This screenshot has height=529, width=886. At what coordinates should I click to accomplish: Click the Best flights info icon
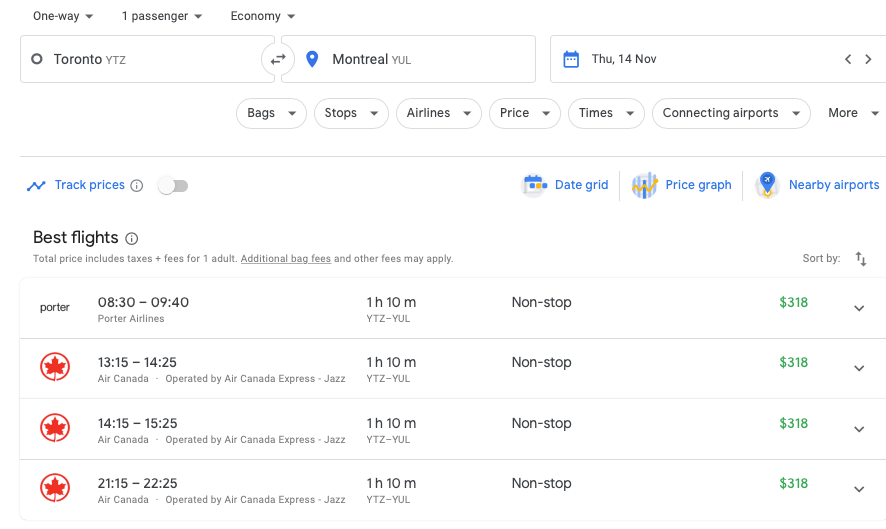coord(132,239)
